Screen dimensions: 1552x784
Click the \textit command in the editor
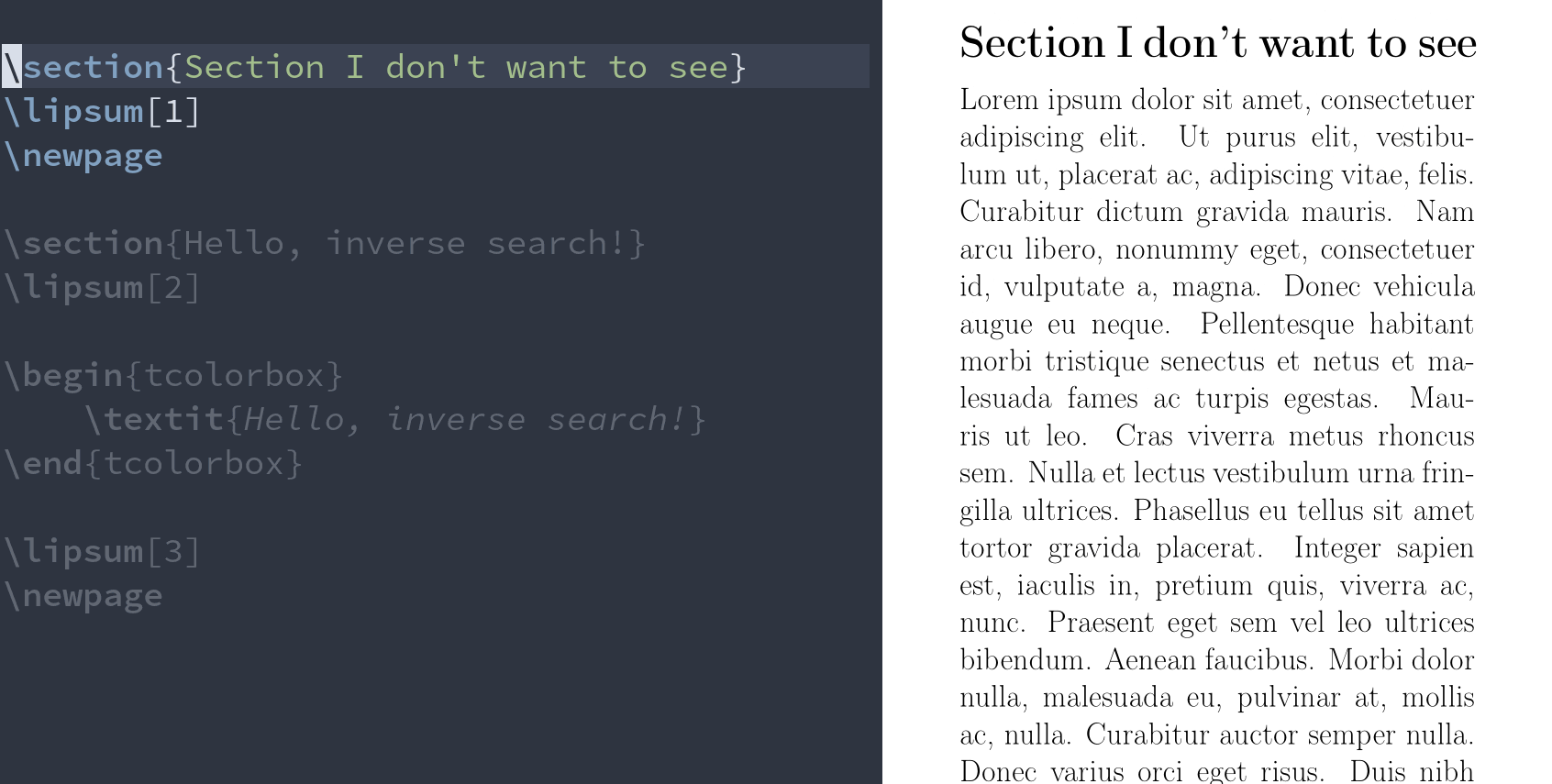(x=154, y=420)
